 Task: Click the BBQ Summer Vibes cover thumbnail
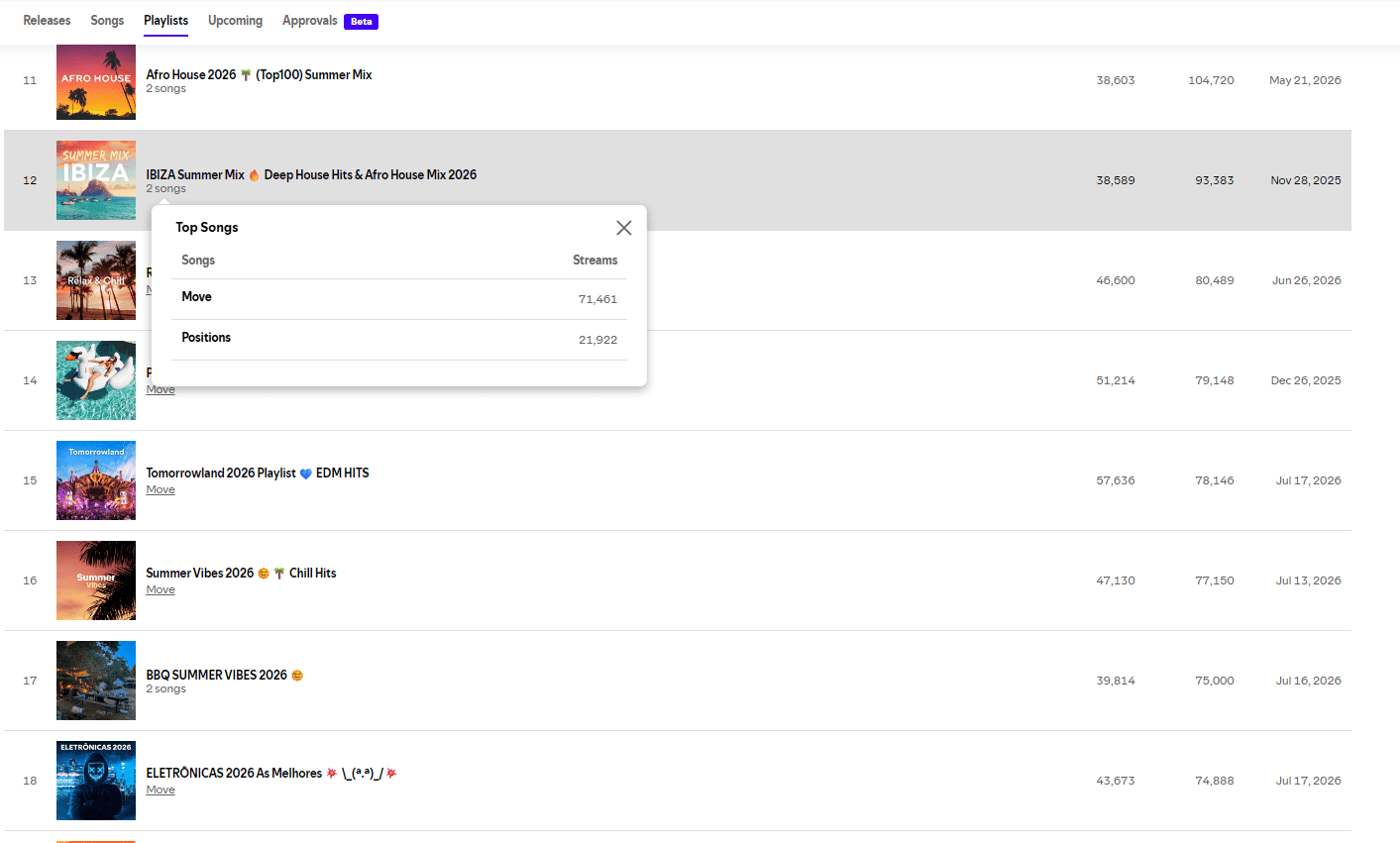pyautogui.click(x=96, y=681)
